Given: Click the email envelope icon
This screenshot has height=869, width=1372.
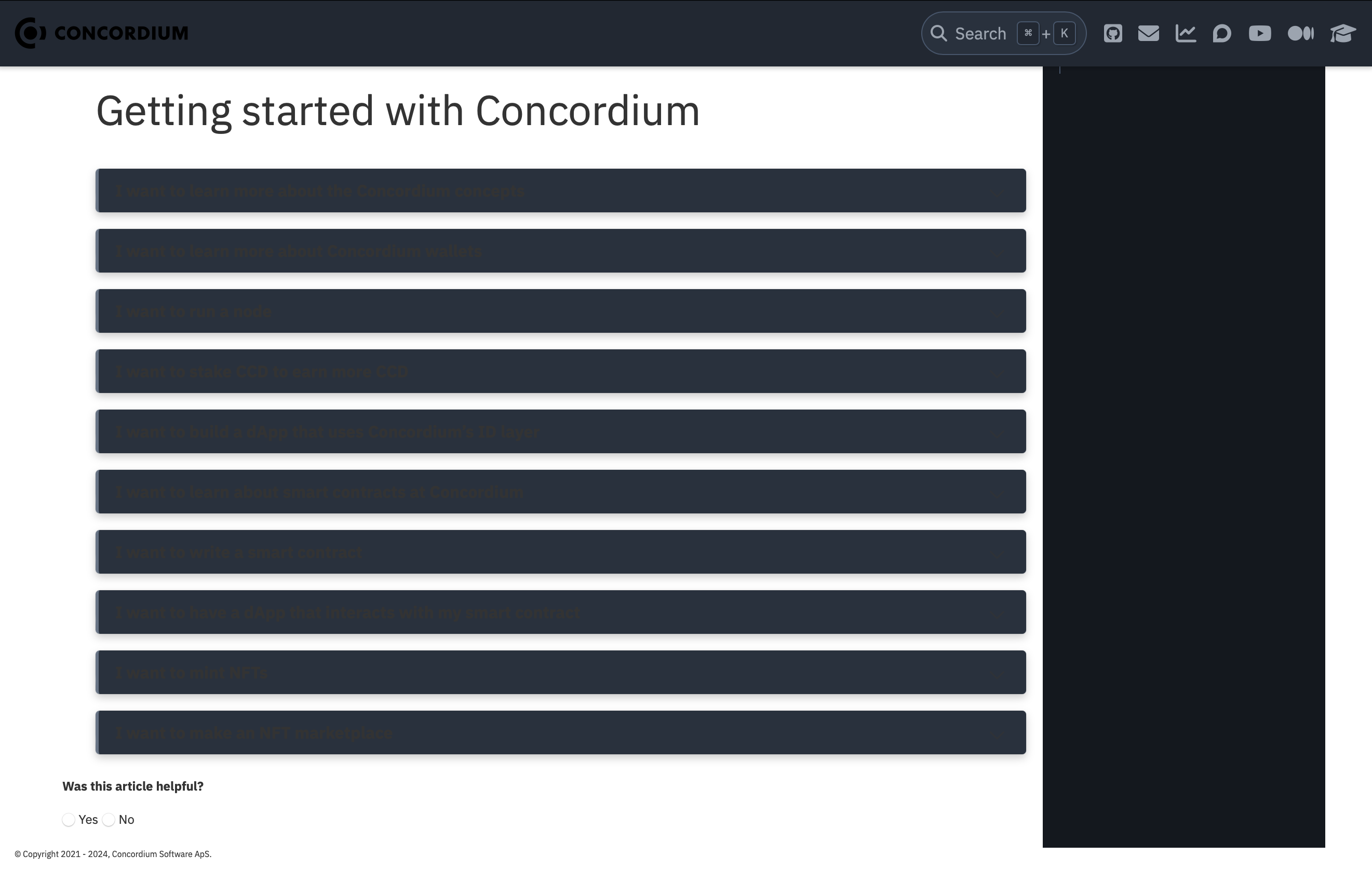Looking at the screenshot, I should (x=1148, y=34).
